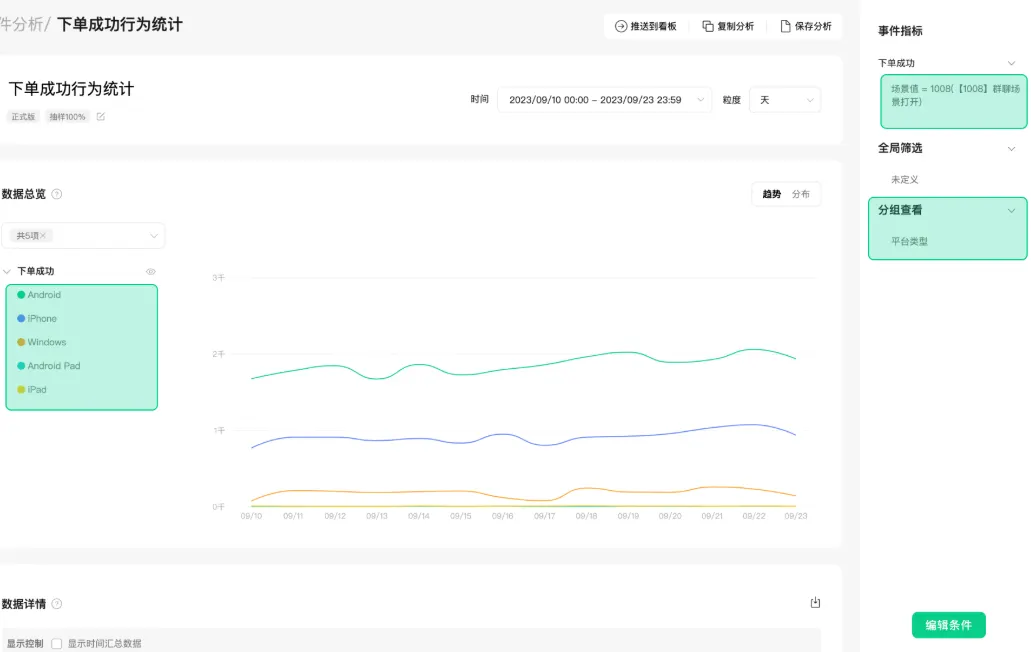Click the green Android color dot
This screenshot has height=652, width=1031.
(21, 294)
